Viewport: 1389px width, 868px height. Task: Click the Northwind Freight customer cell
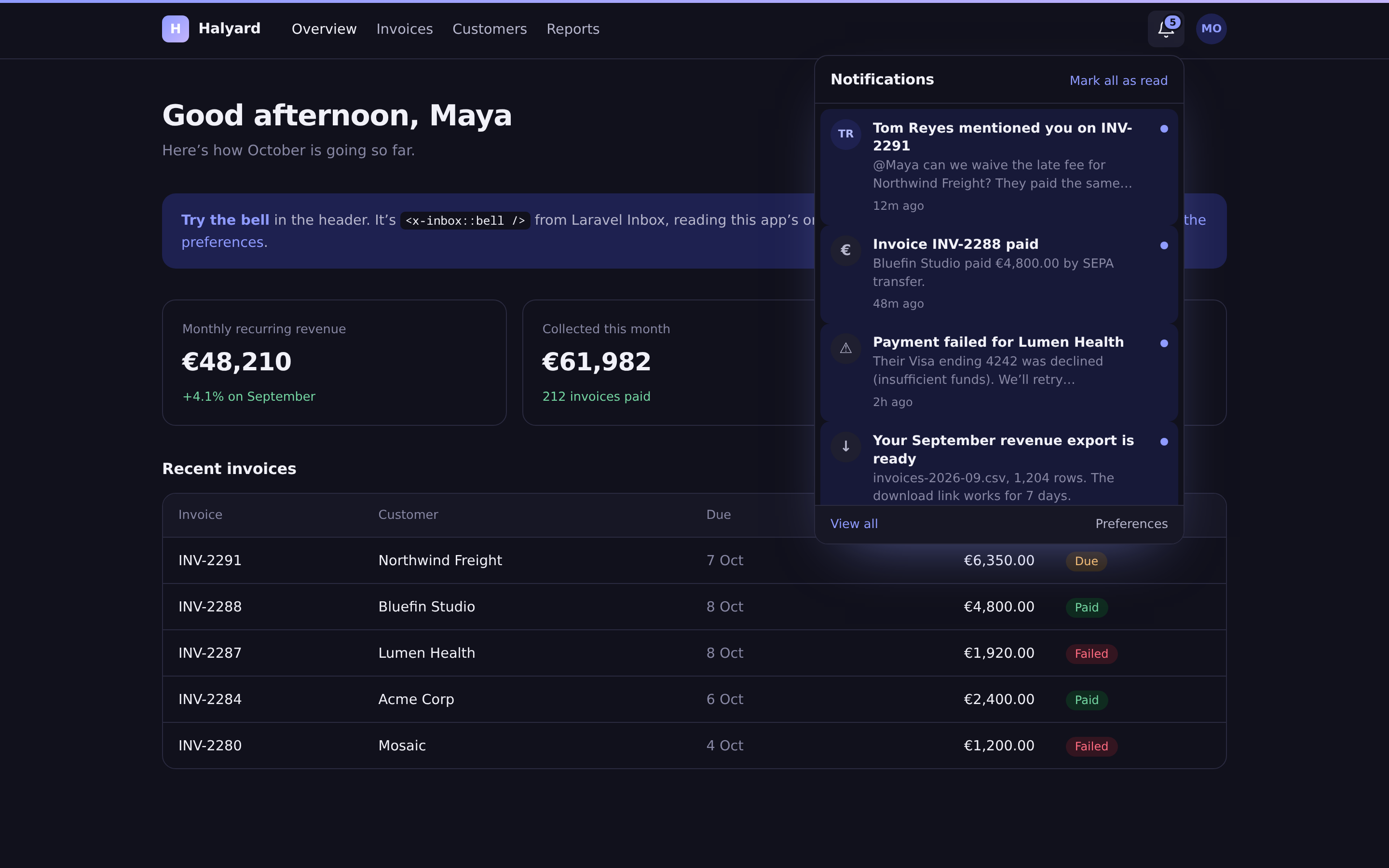pyautogui.click(x=440, y=560)
